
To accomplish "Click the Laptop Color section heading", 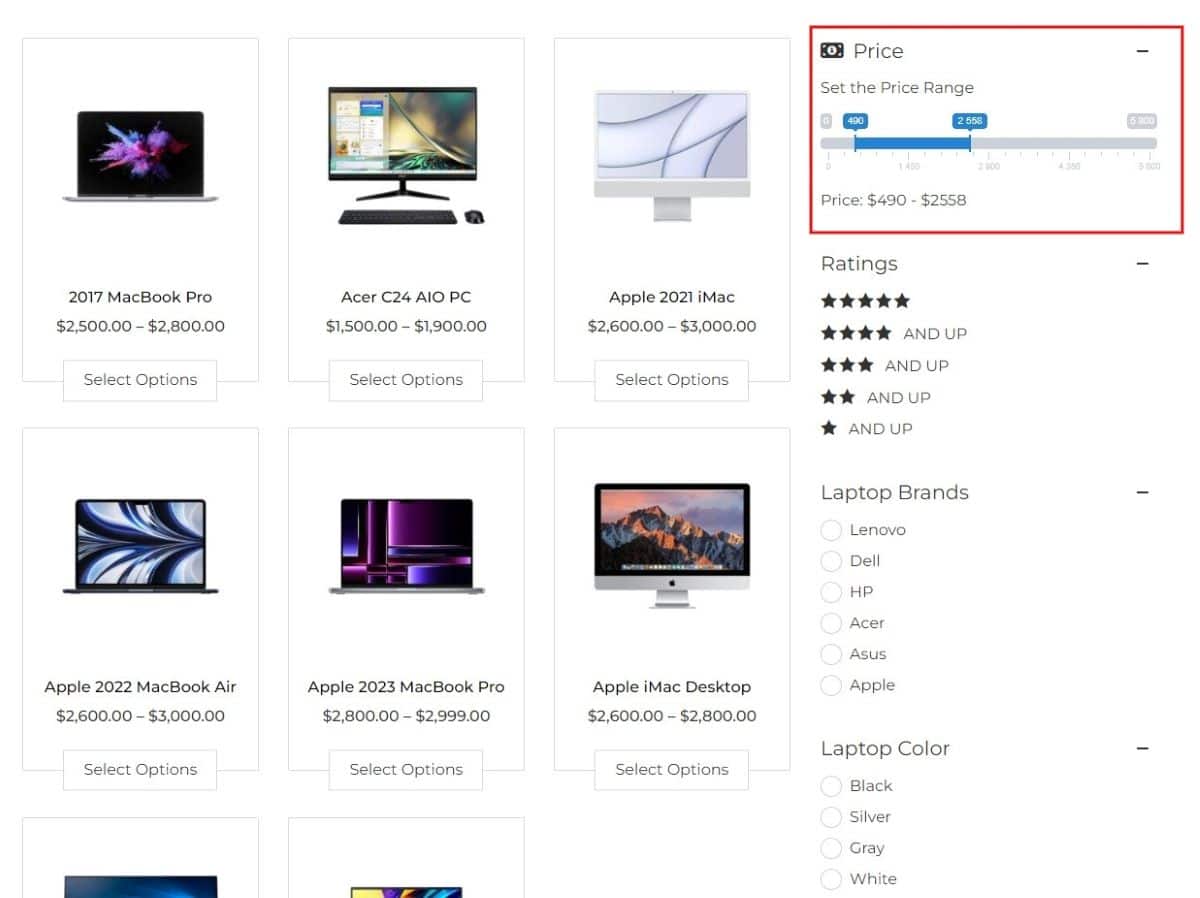I will point(885,748).
